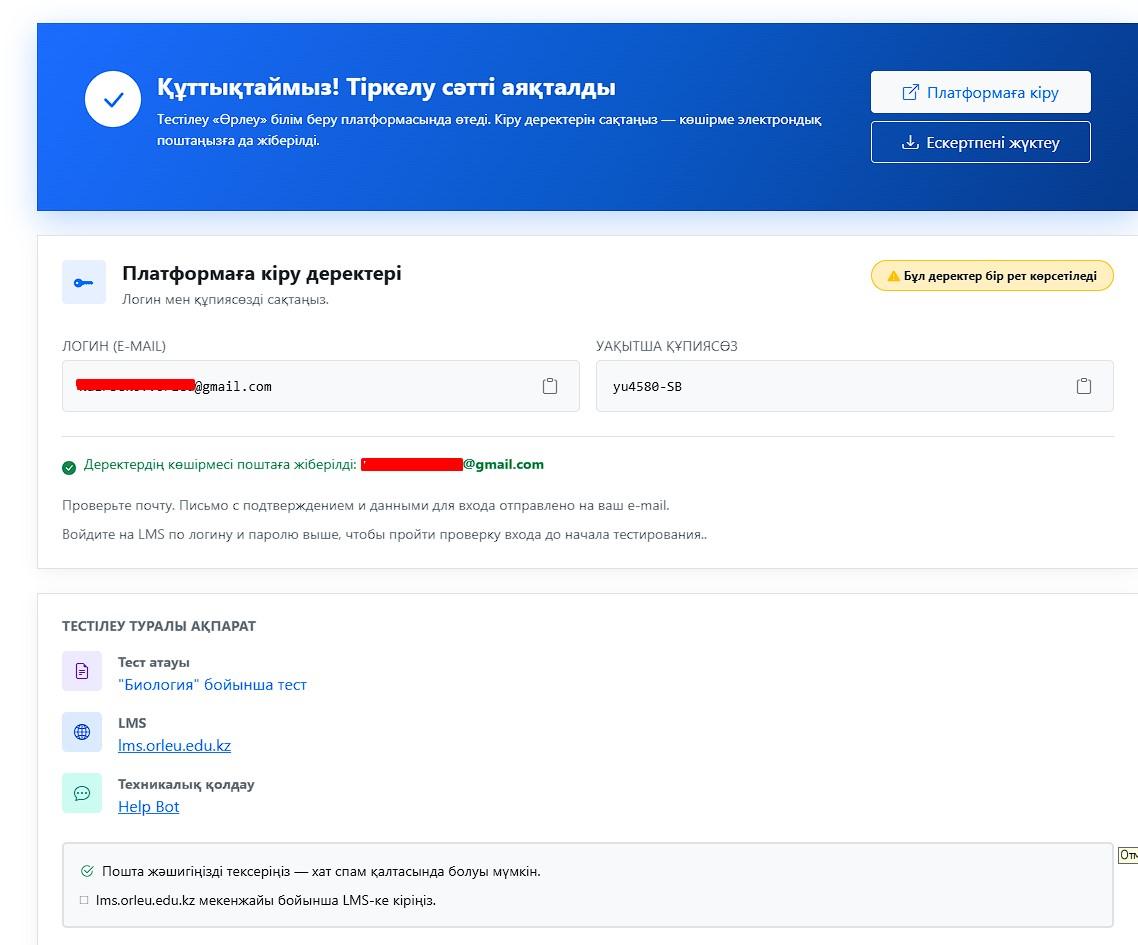Viewport: 1138px width, 945px height.
Task: Click the «УАҚЫТША ҚҰПИЯСӨЗ» field label
Action: coord(667,346)
